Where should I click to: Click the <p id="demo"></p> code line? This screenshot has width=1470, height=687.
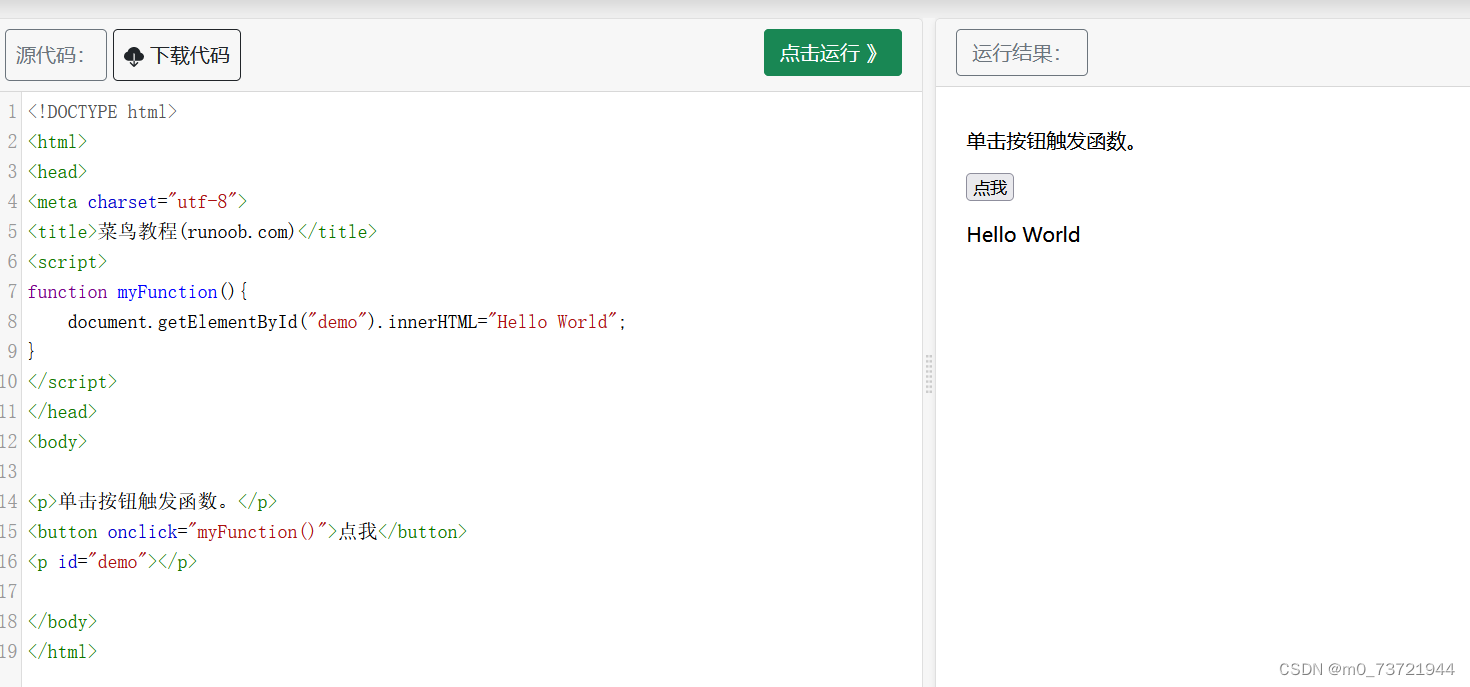click(x=112, y=562)
